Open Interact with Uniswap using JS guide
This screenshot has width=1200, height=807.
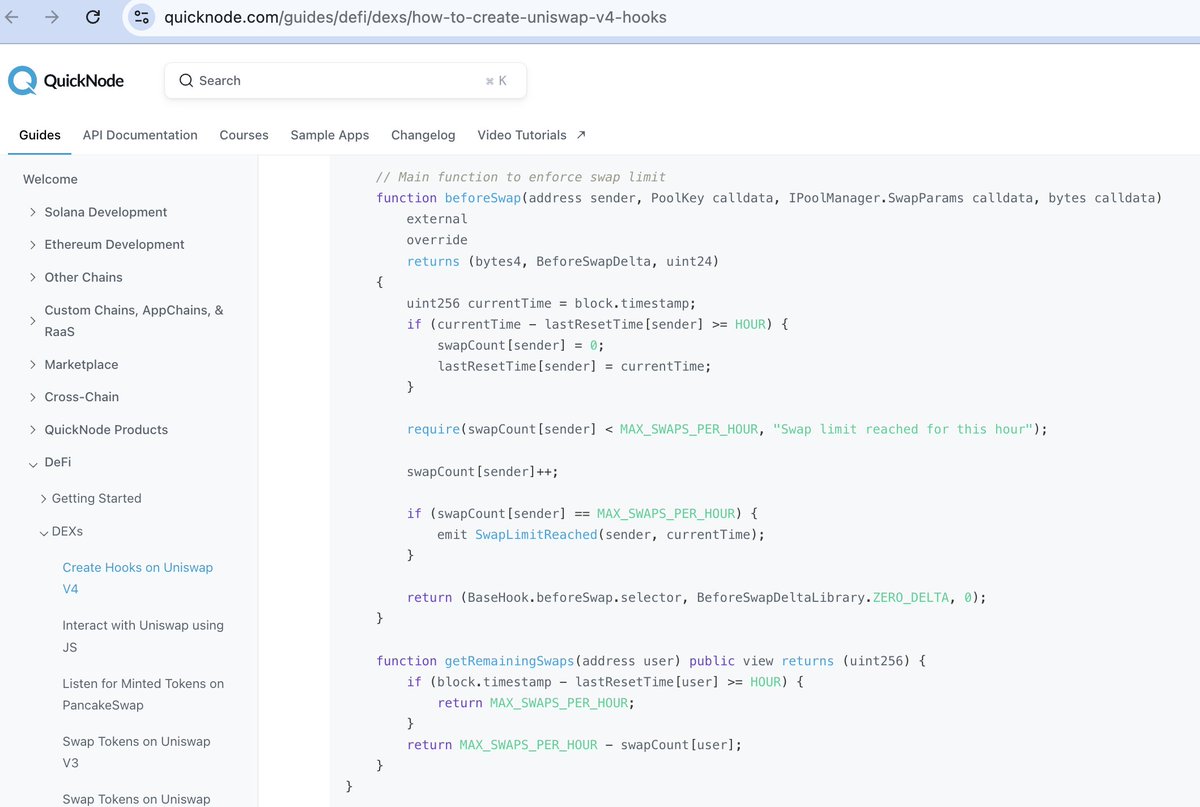click(x=143, y=636)
